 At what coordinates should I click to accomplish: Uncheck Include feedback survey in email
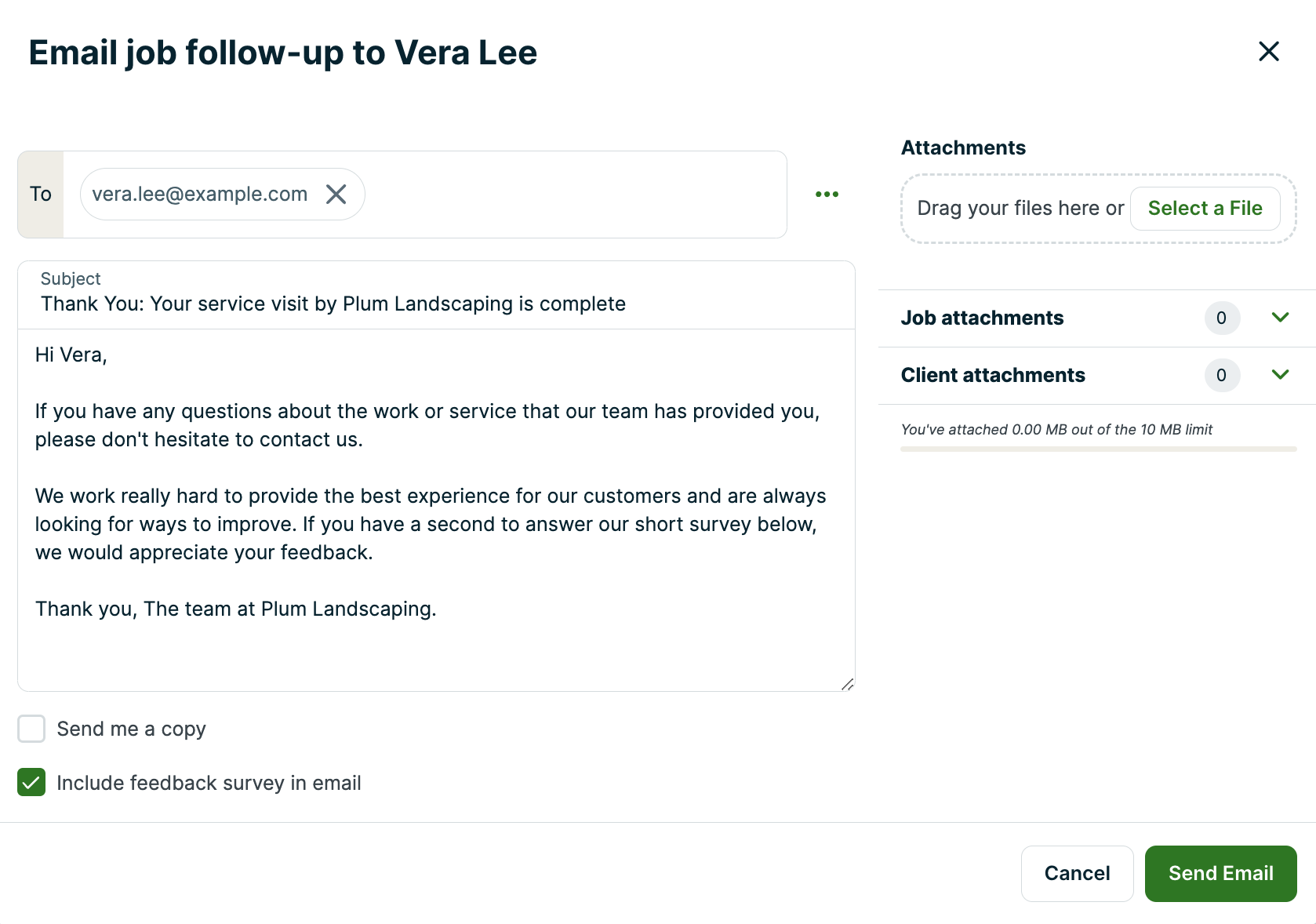coord(31,783)
